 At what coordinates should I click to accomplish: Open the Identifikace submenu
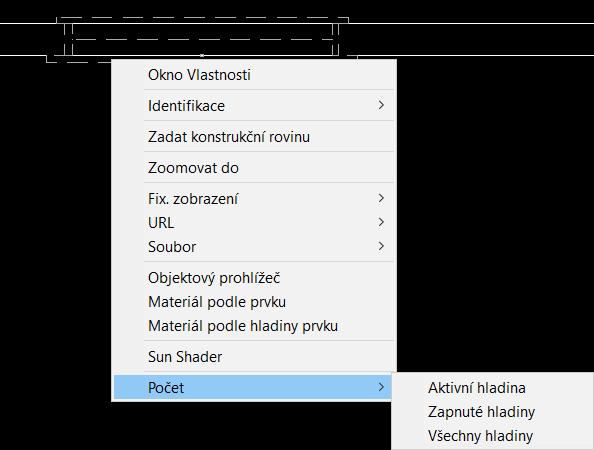coord(254,106)
